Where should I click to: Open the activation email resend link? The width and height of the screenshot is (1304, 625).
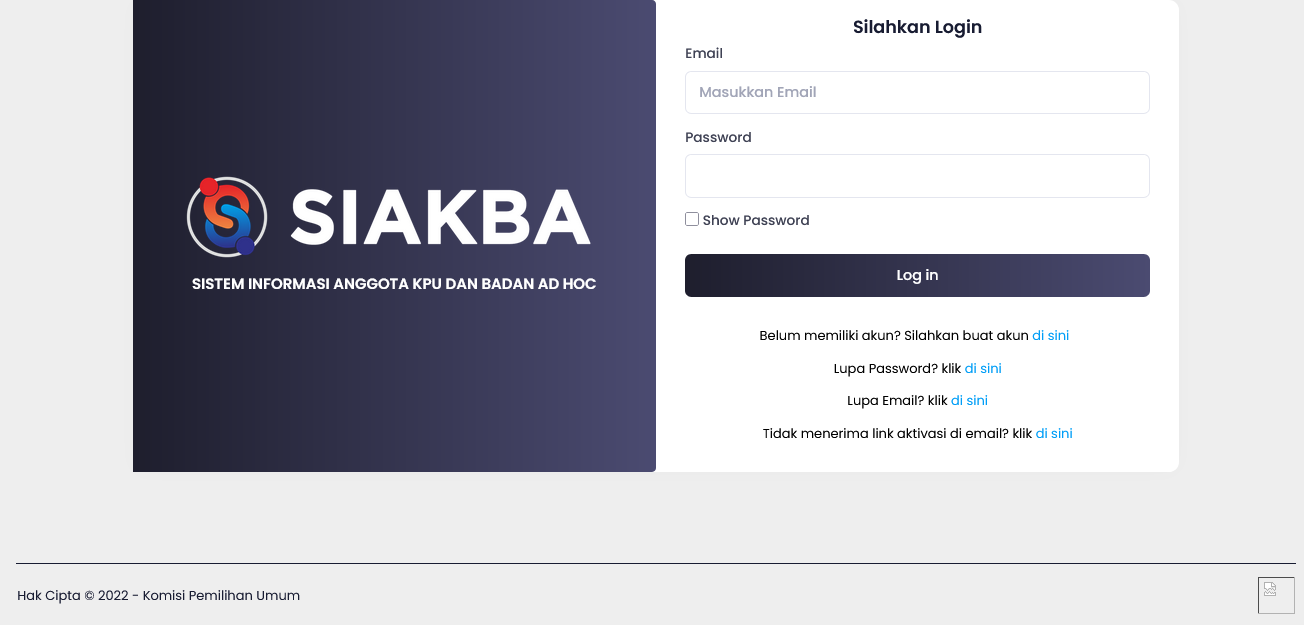(1054, 433)
